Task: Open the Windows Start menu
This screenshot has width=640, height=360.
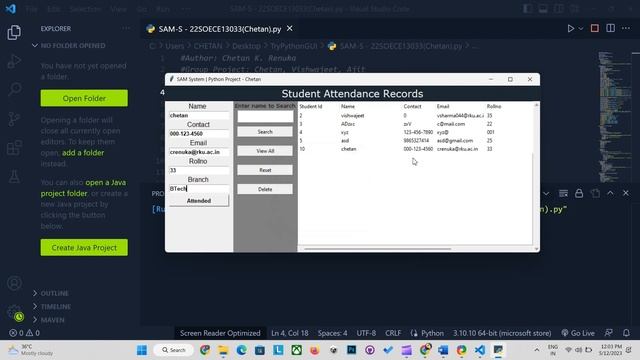Action: (x=142, y=350)
